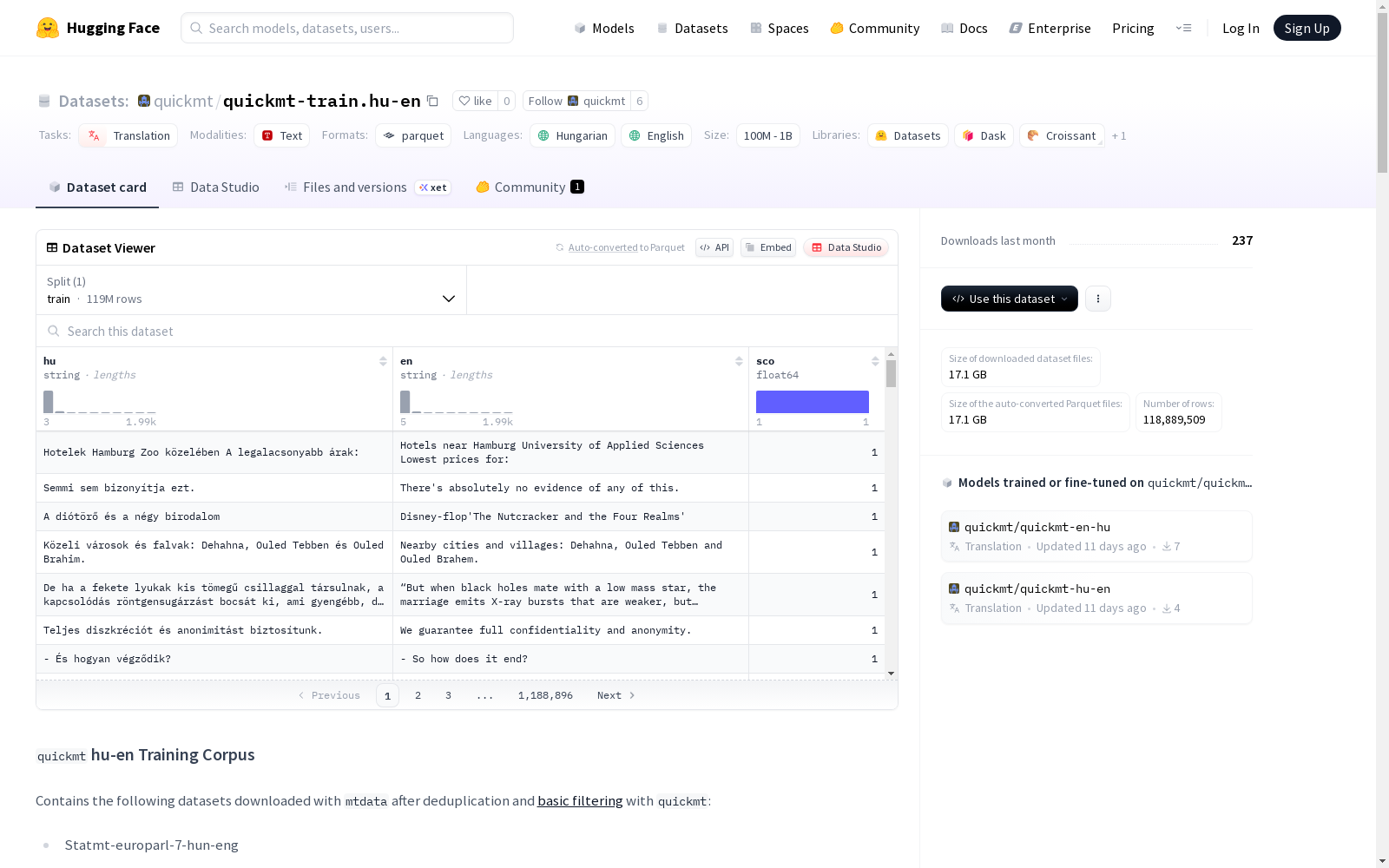Click the heart like button
The height and width of the screenshot is (868, 1389).
(x=475, y=101)
